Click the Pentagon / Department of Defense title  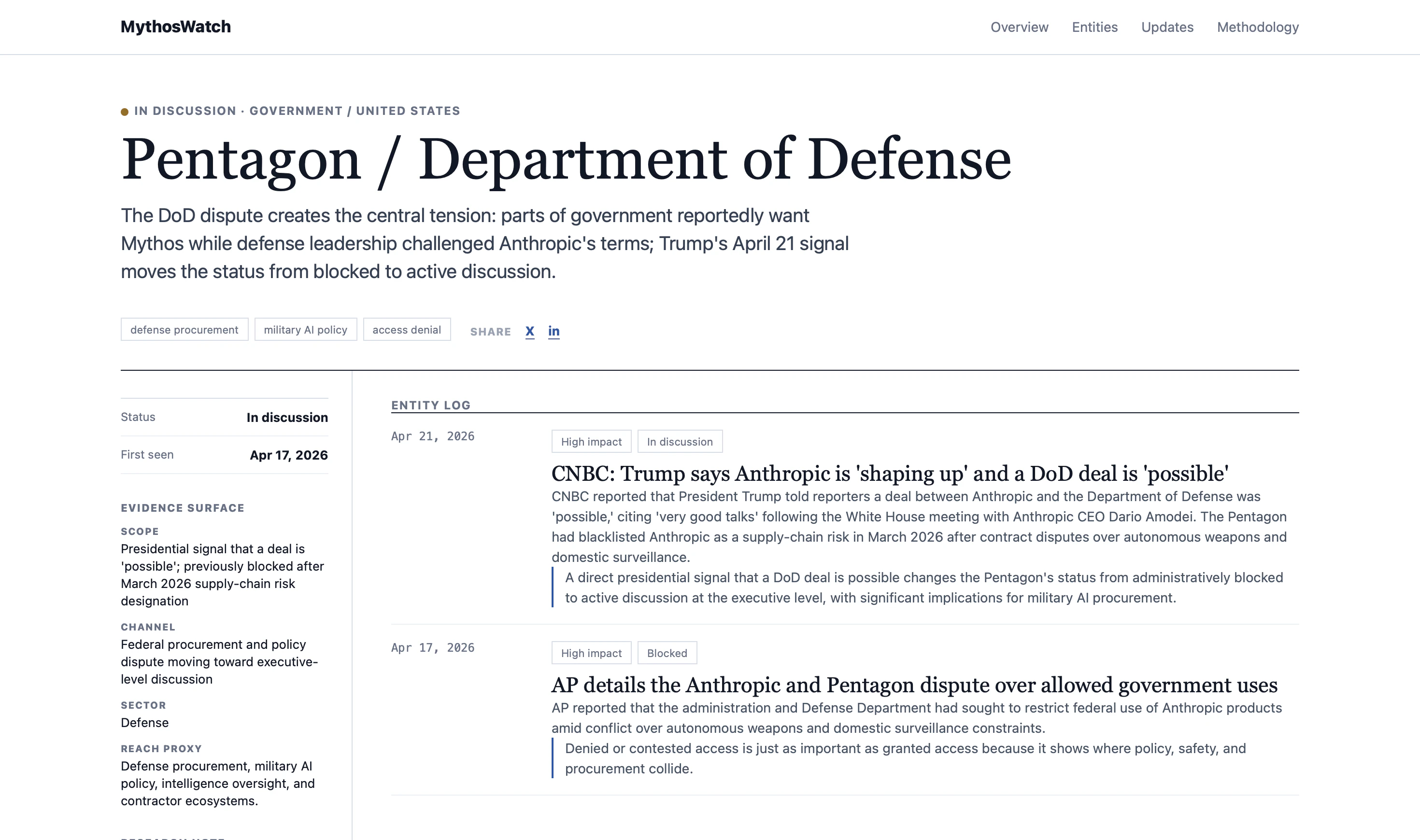[565, 160]
